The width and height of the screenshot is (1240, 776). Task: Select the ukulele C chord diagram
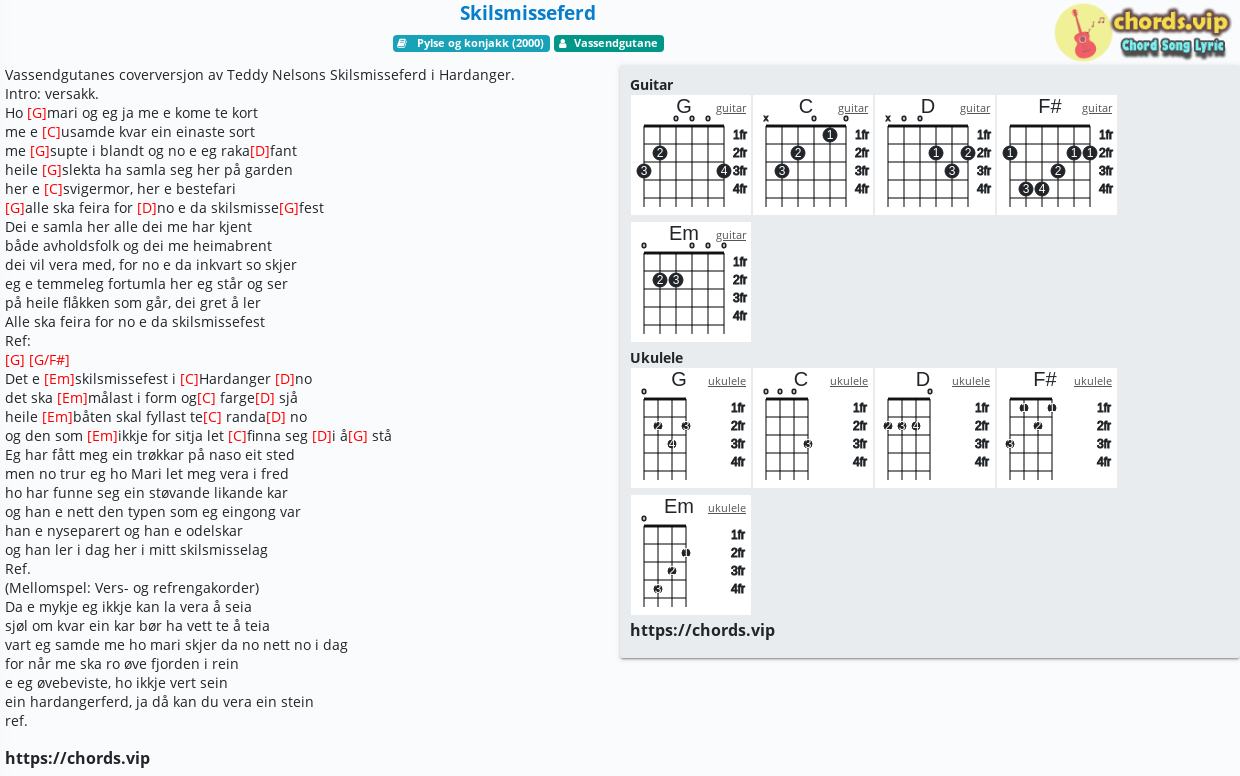[x=813, y=428]
